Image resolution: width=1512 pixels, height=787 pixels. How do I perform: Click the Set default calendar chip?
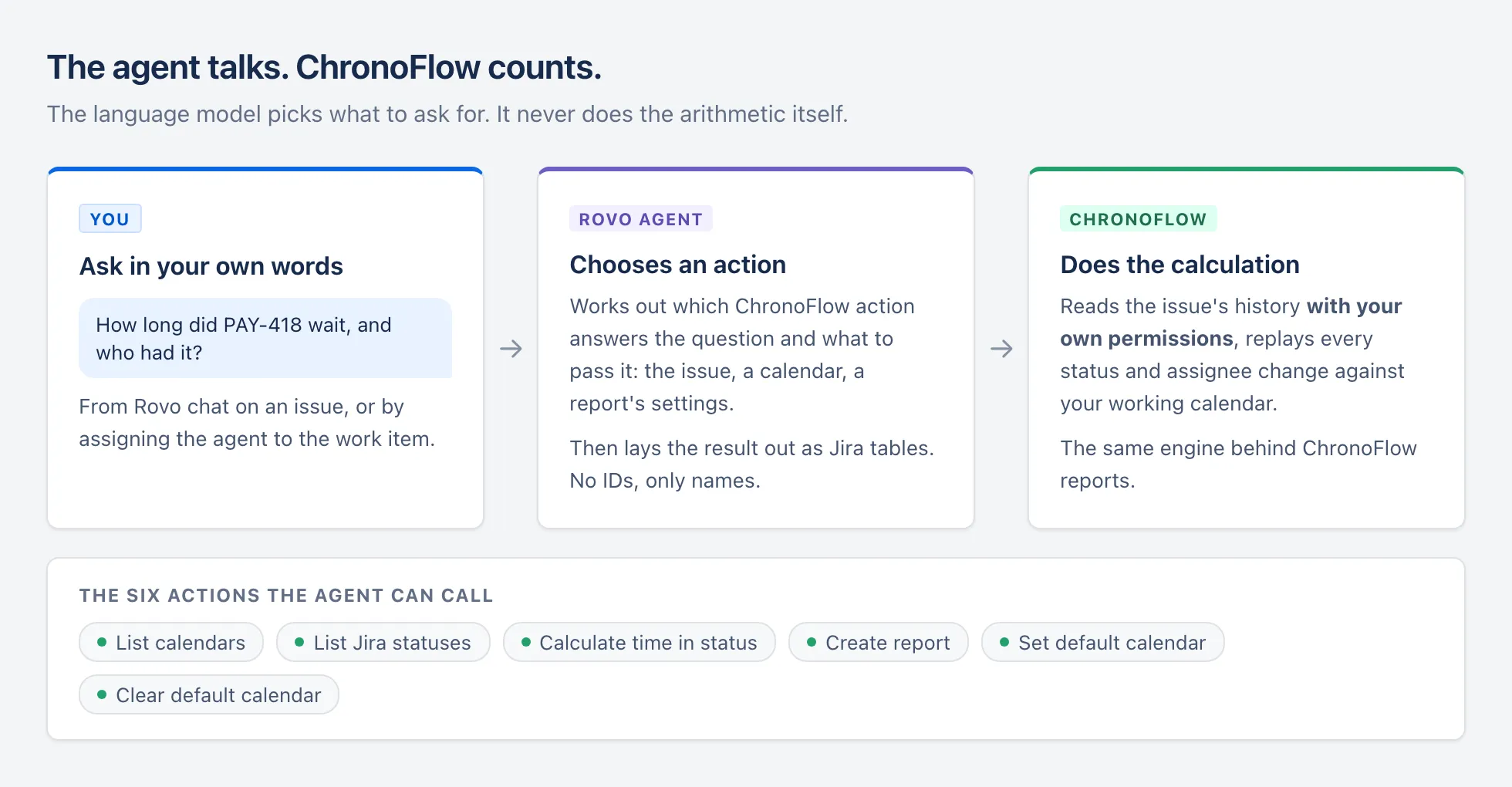point(1103,642)
